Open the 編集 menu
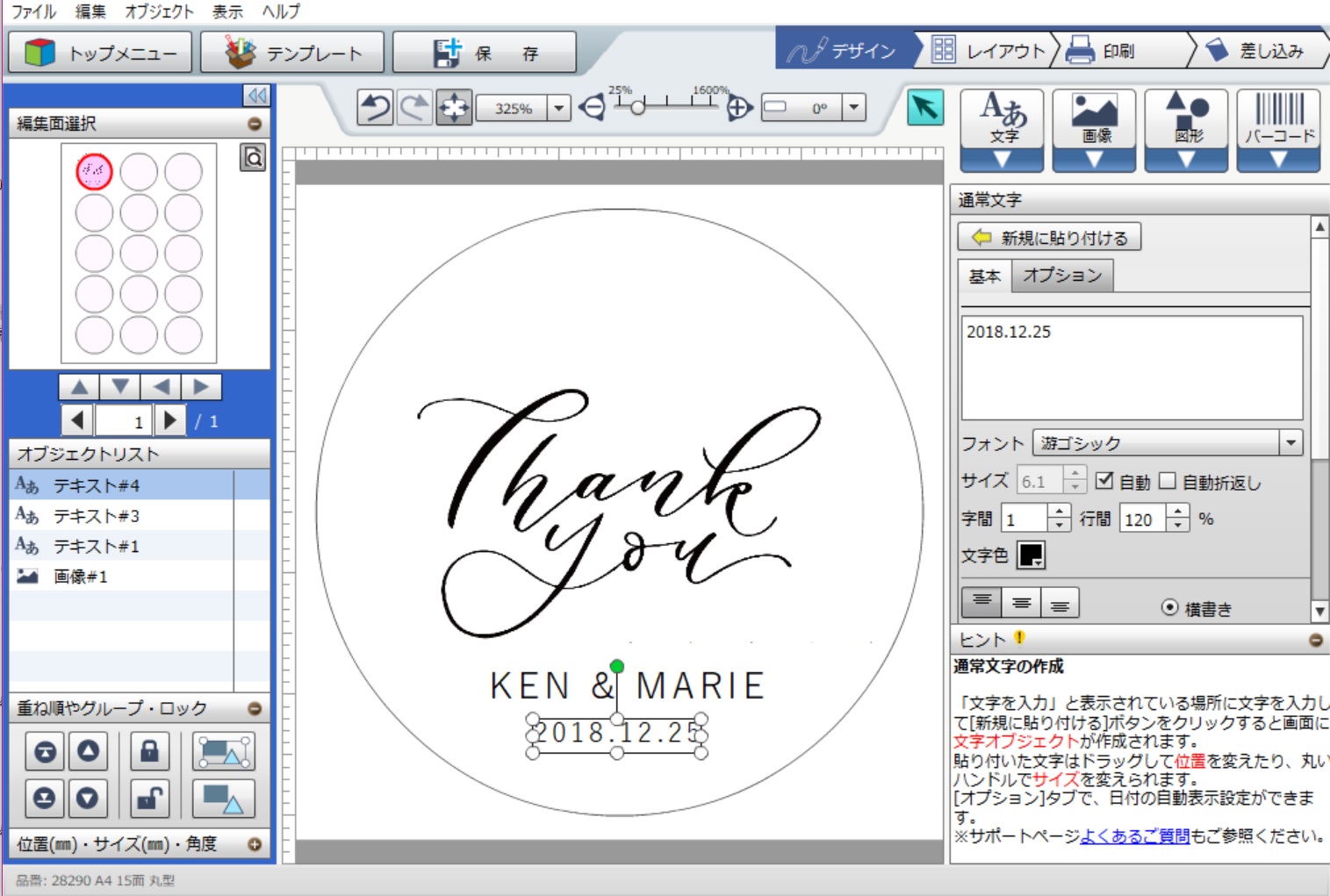1330x896 pixels. [x=90, y=11]
